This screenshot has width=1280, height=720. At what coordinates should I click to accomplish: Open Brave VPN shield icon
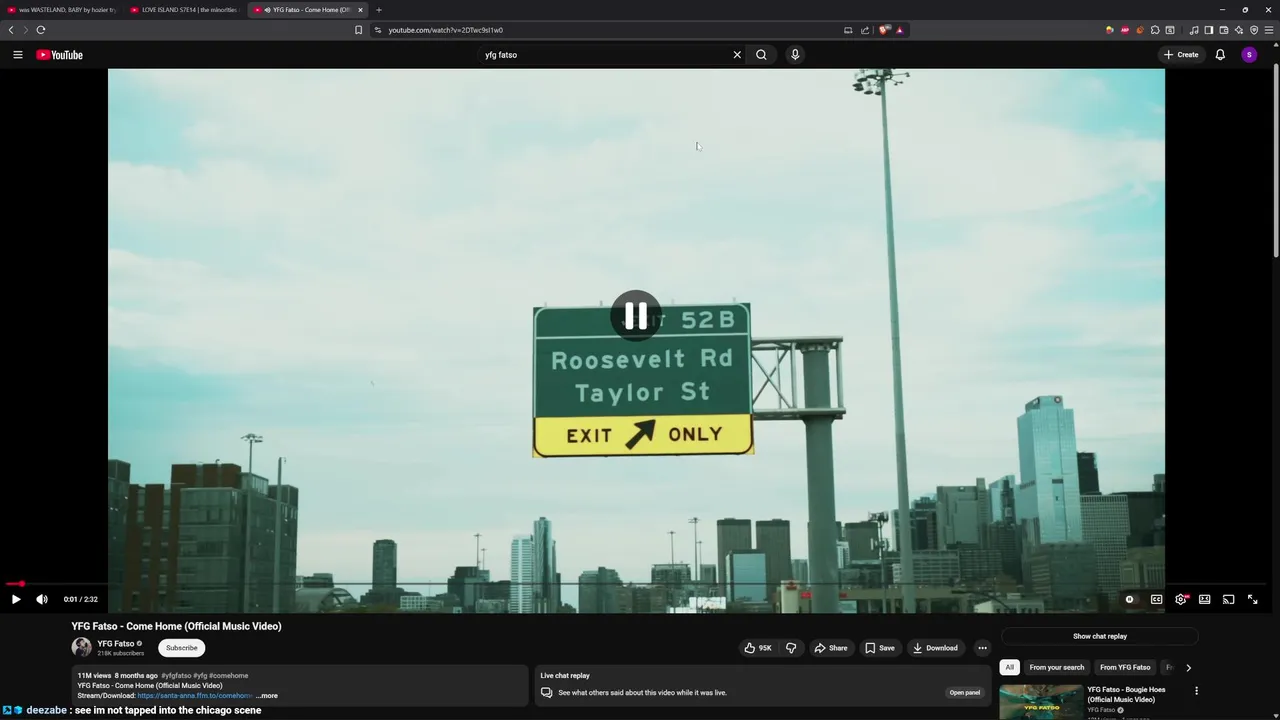pos(1254,30)
